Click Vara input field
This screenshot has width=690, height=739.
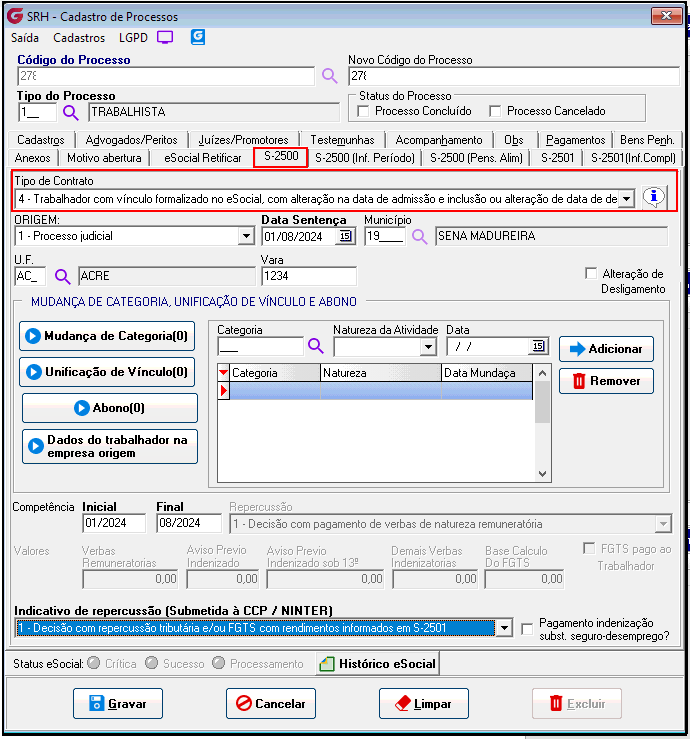(x=309, y=276)
